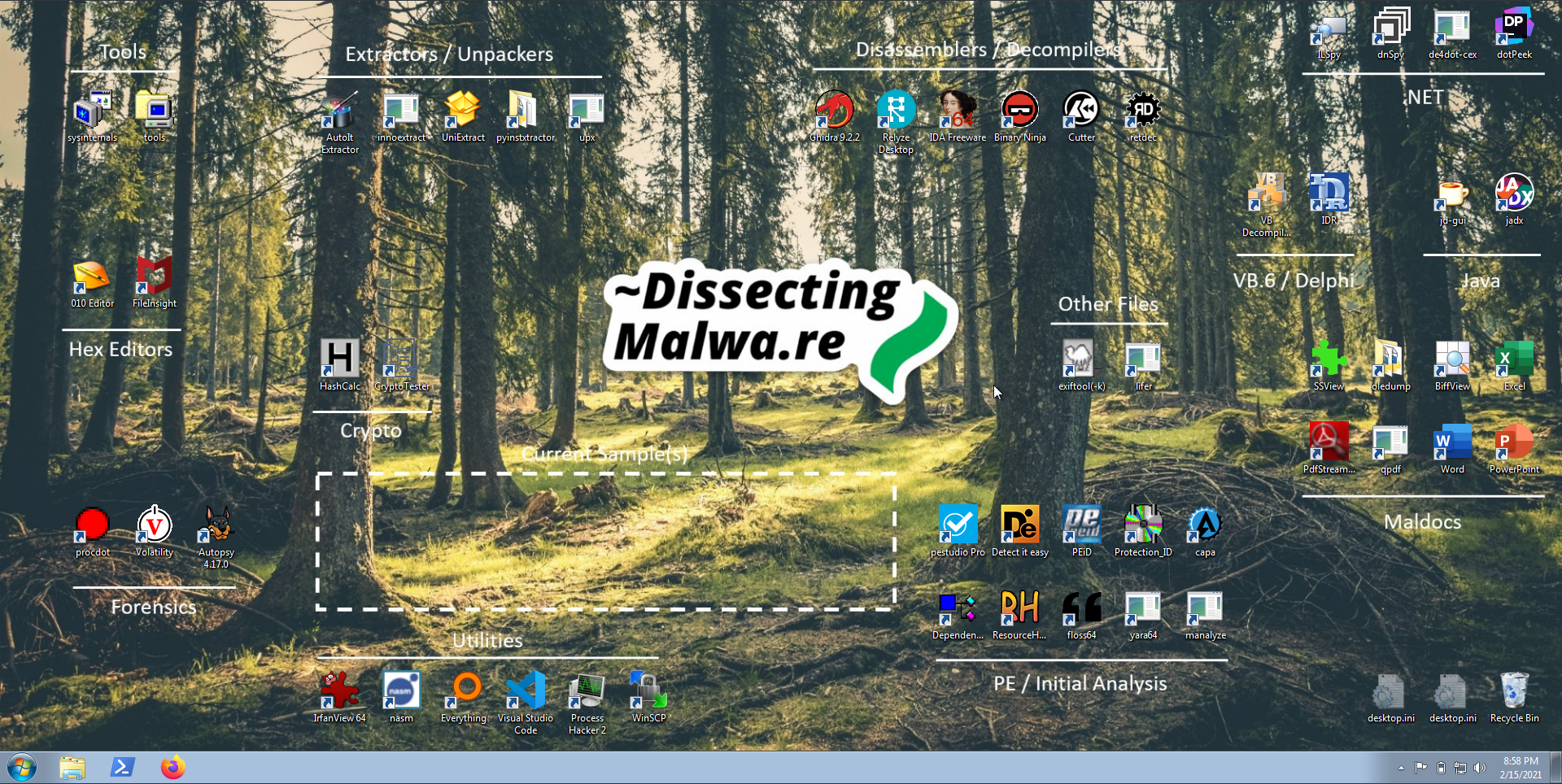Select the de4dot-cex shortcut
This screenshot has width=1562, height=784.
(x=1452, y=34)
